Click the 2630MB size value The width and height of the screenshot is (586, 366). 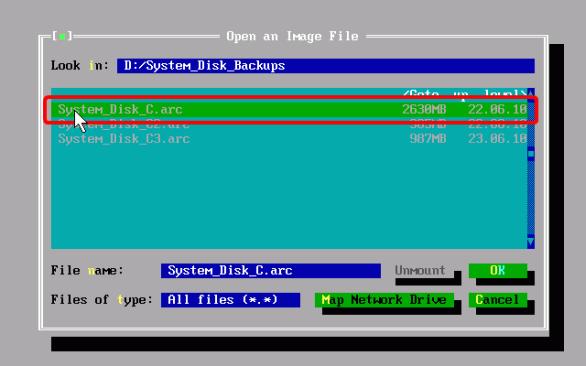point(424,110)
